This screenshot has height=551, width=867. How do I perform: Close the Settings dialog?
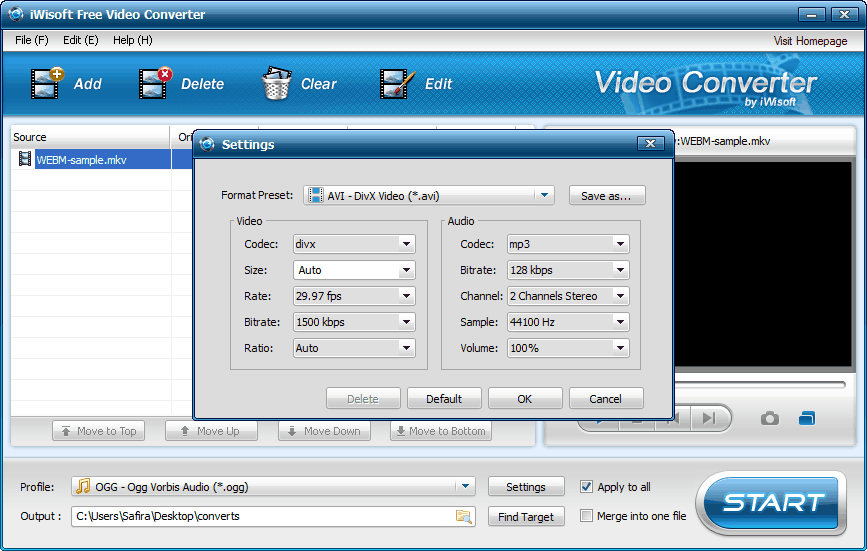[x=650, y=144]
